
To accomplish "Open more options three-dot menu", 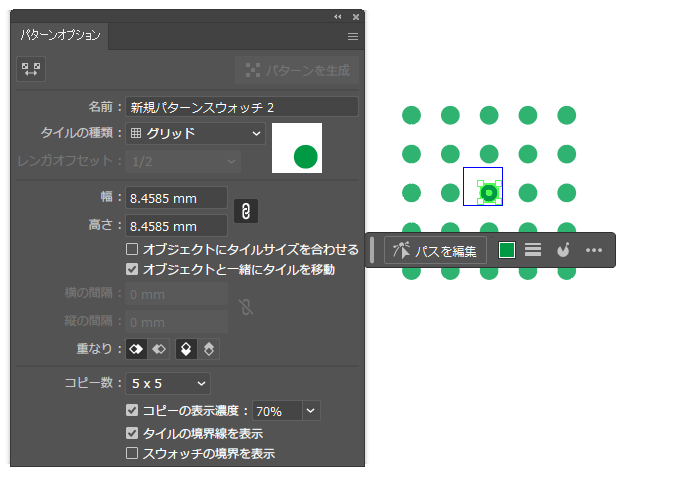I will [594, 250].
